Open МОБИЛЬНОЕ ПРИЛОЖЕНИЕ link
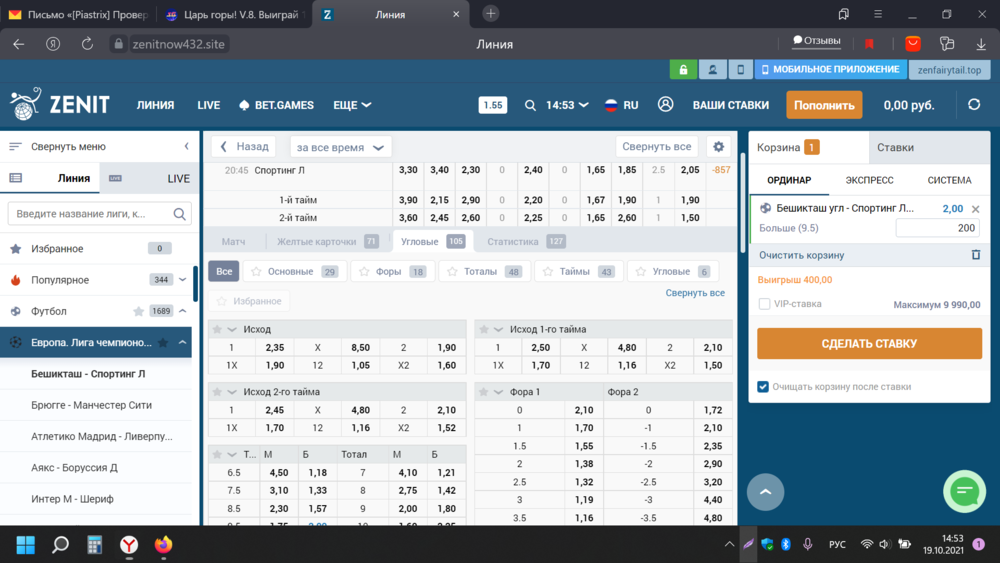 [831, 69]
